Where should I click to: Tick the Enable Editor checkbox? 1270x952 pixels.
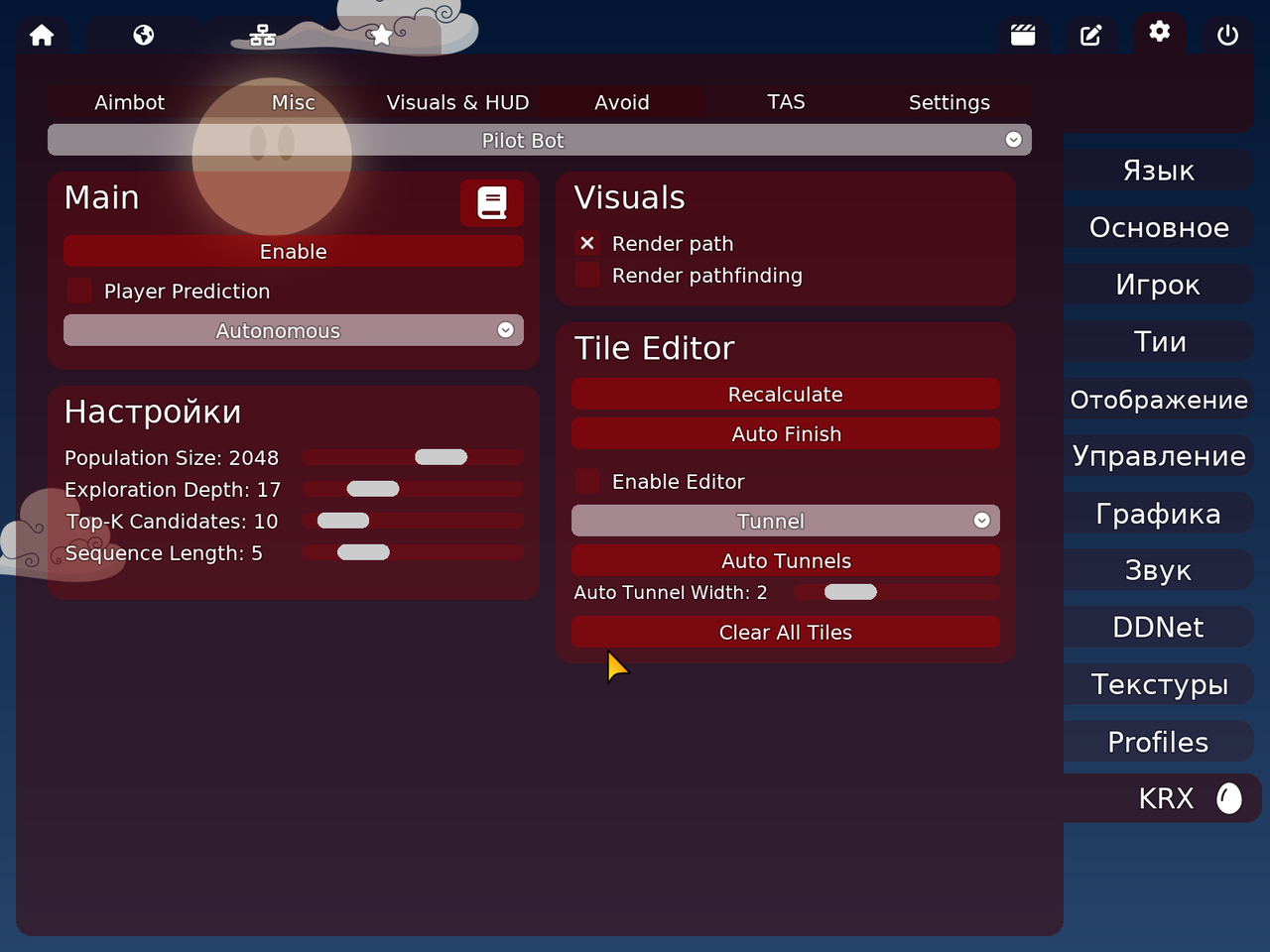587,481
